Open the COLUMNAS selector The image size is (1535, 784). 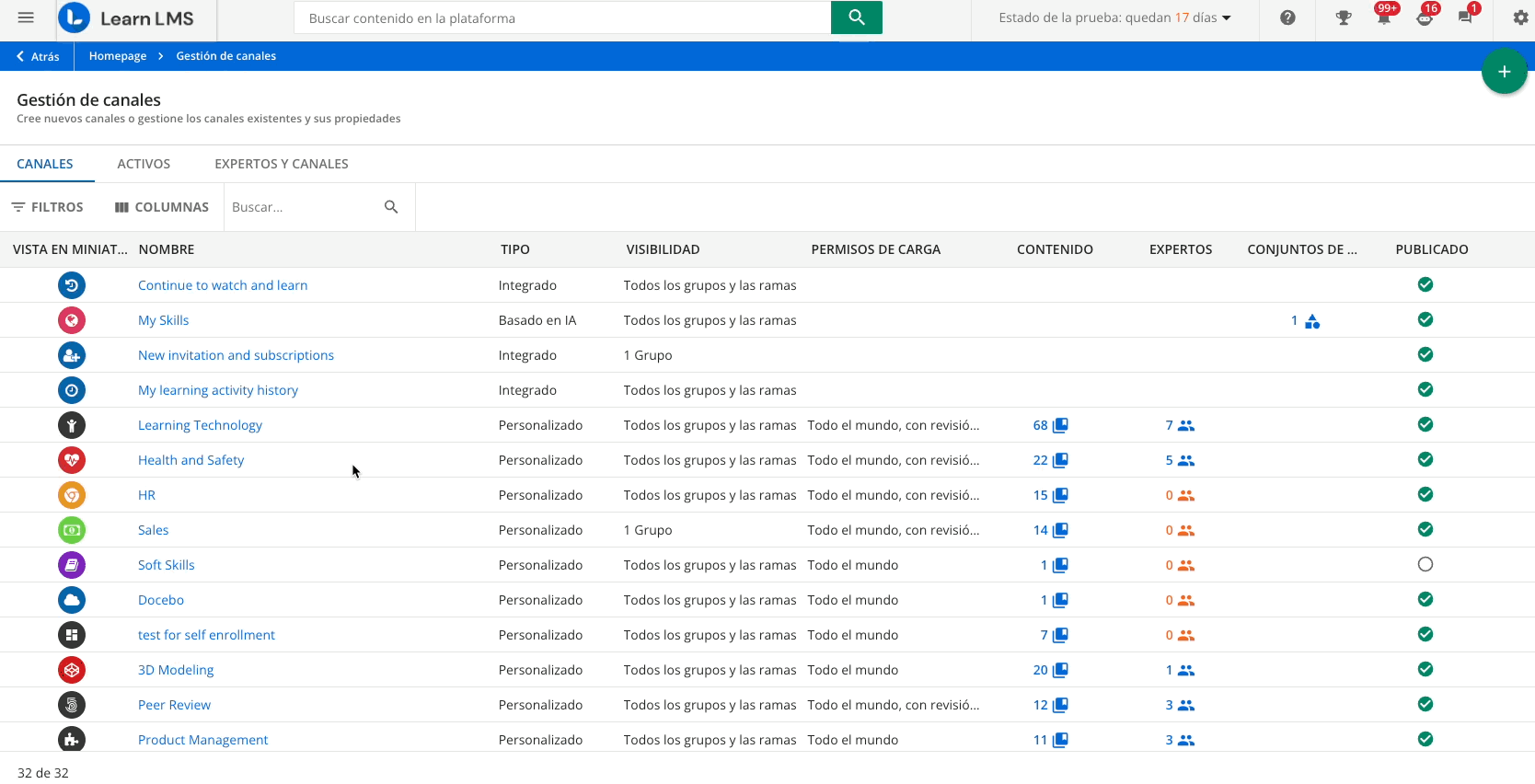(162, 207)
